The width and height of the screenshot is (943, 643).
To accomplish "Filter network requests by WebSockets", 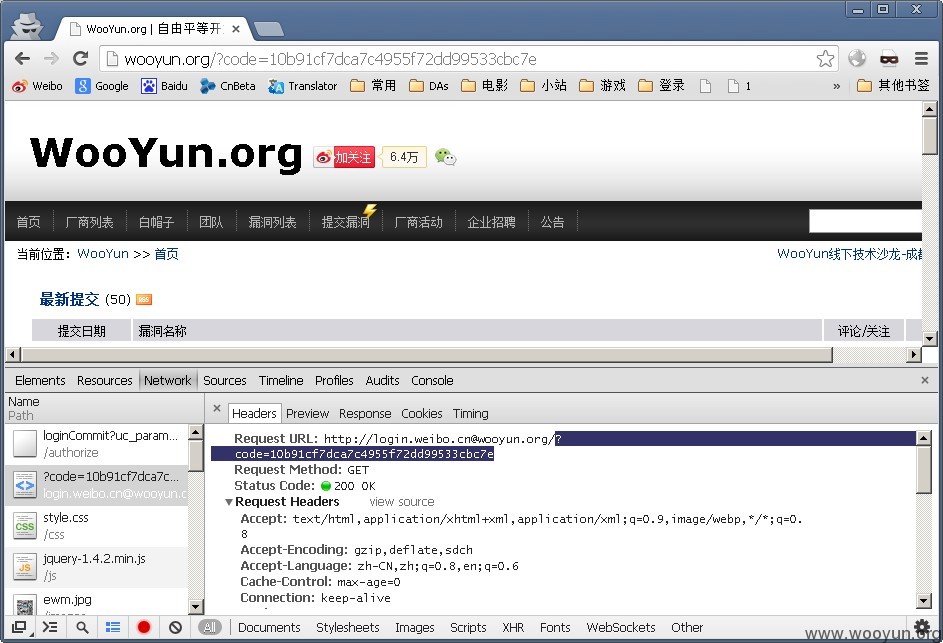I will click(621, 627).
